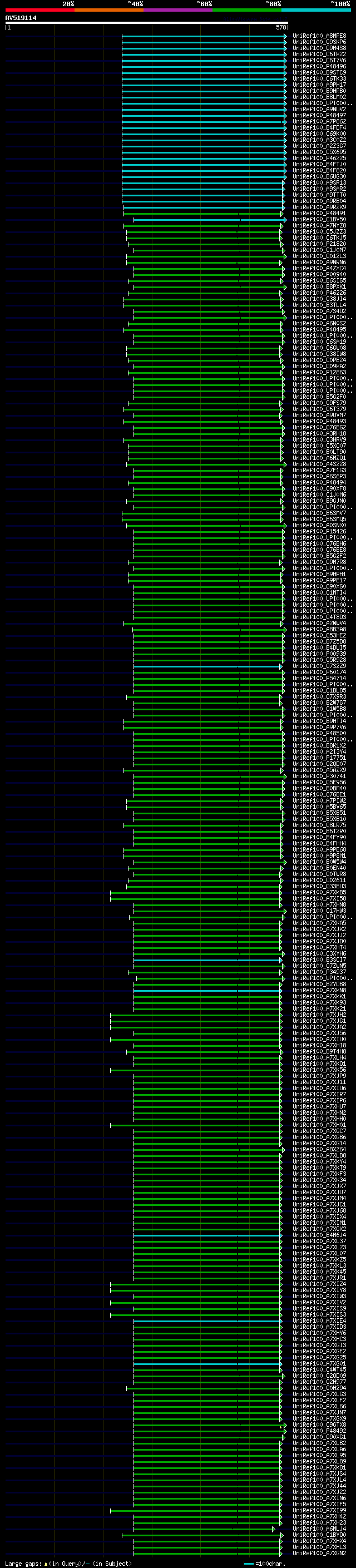Screen dimensions: 356x1568
Task: Select UniRef100_P30741 label
Action: pos(319,776)
